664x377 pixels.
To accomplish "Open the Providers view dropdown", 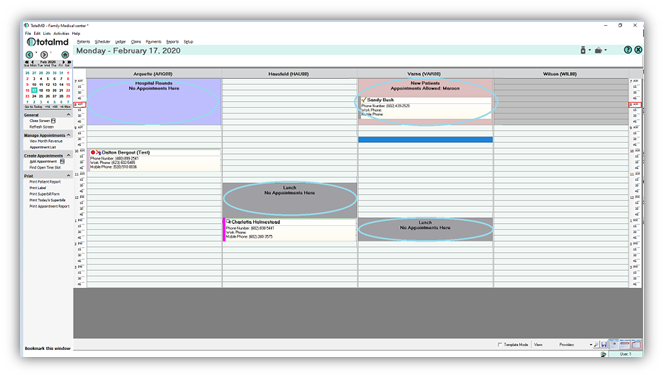I will [x=575, y=345].
